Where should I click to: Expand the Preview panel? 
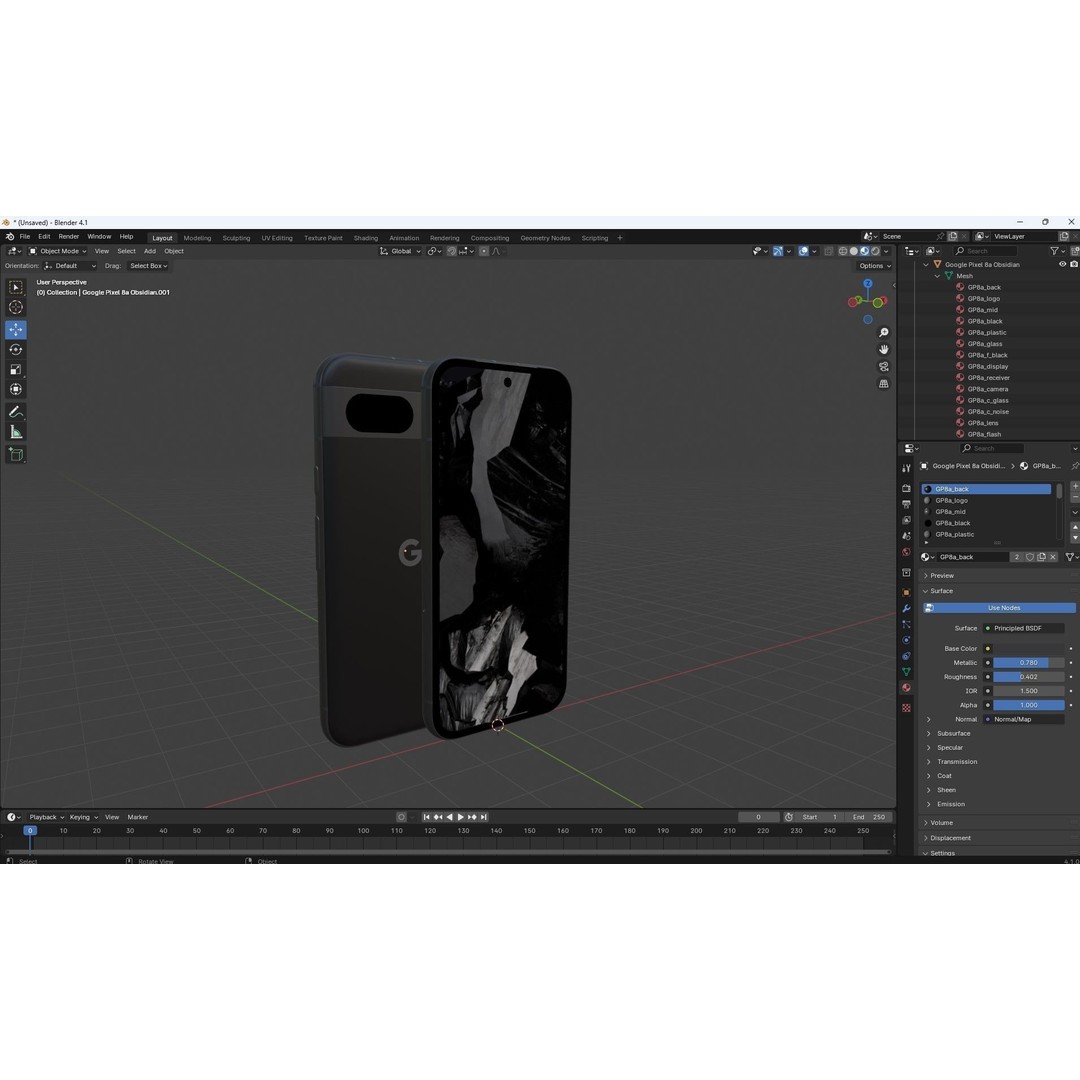pos(941,576)
